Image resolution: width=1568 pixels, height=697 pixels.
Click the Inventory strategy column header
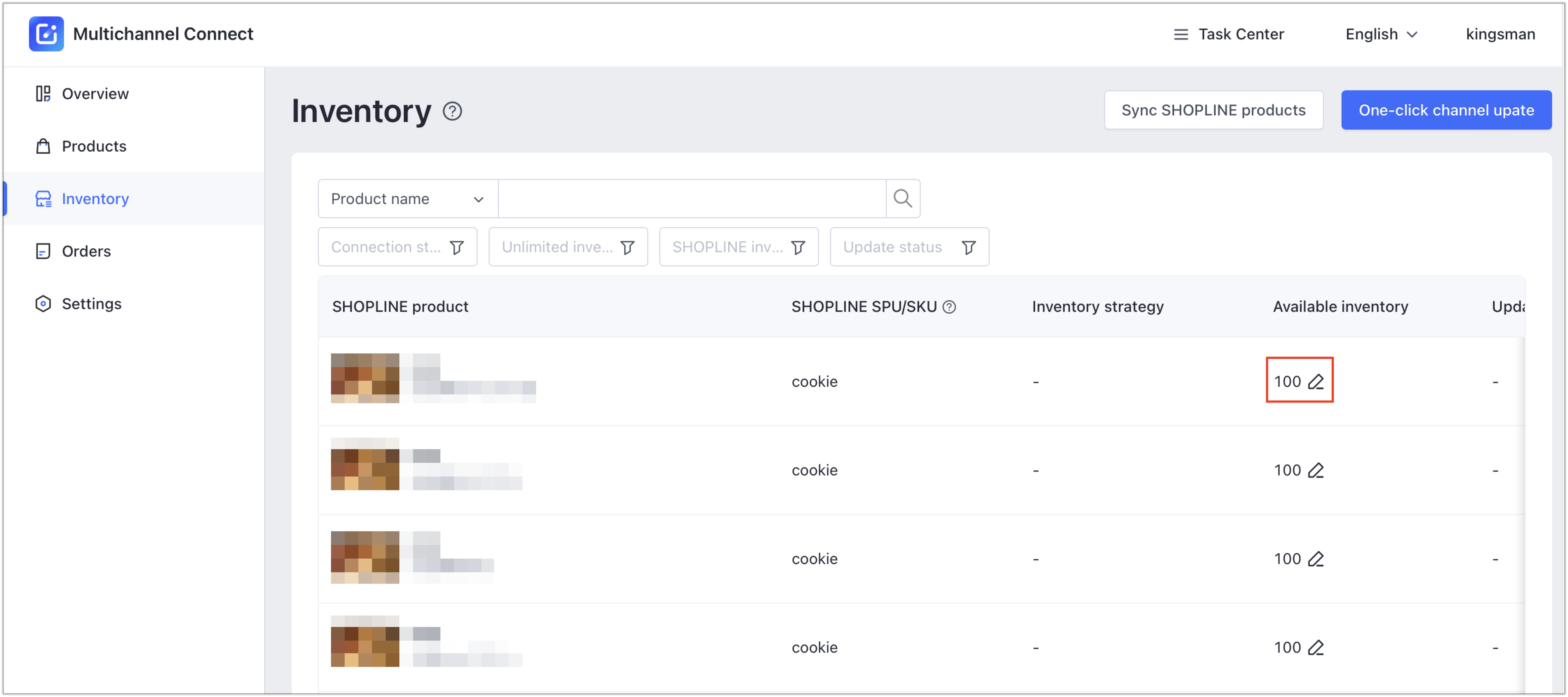pos(1097,307)
